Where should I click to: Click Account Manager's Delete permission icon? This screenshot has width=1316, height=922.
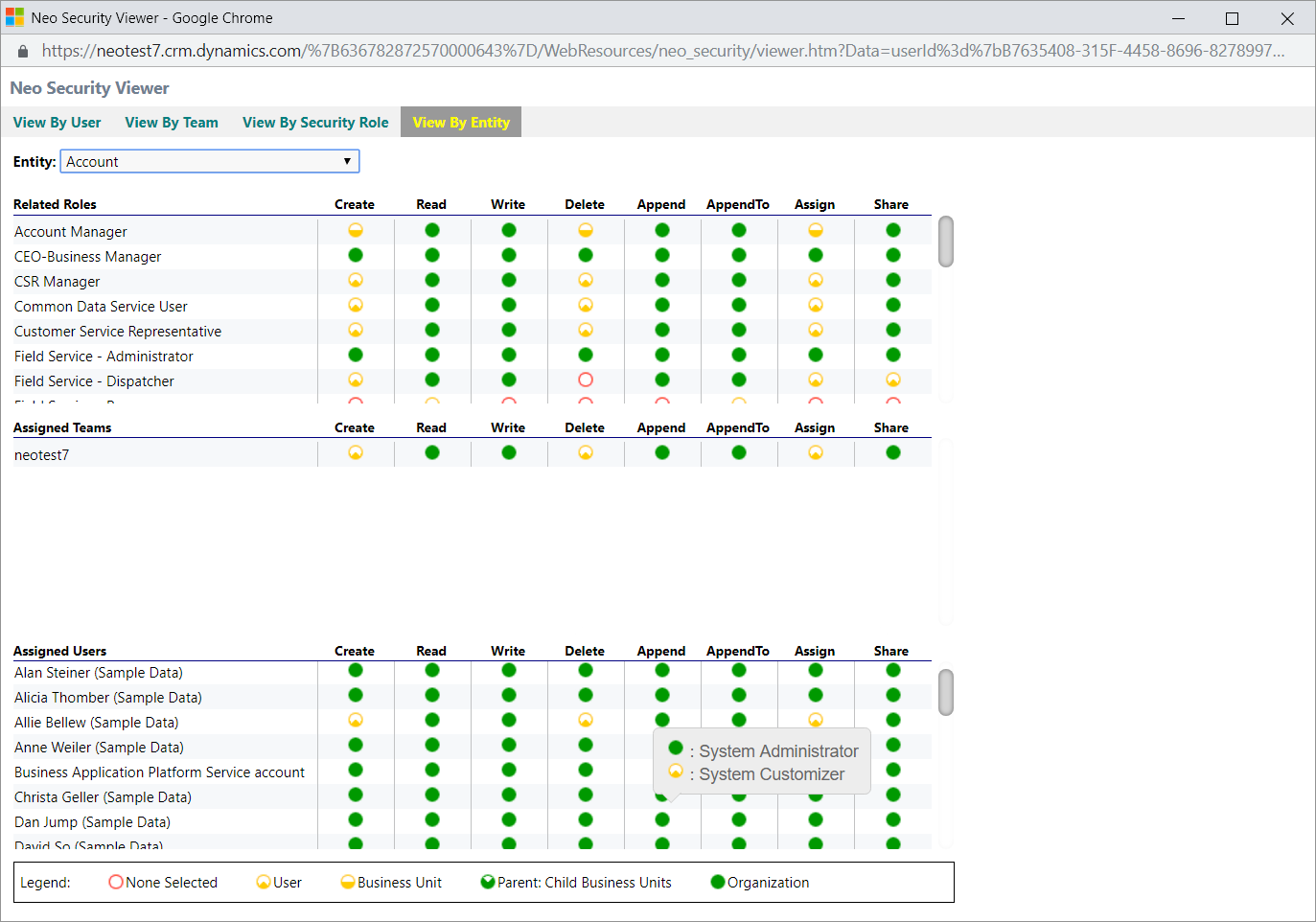pos(586,230)
